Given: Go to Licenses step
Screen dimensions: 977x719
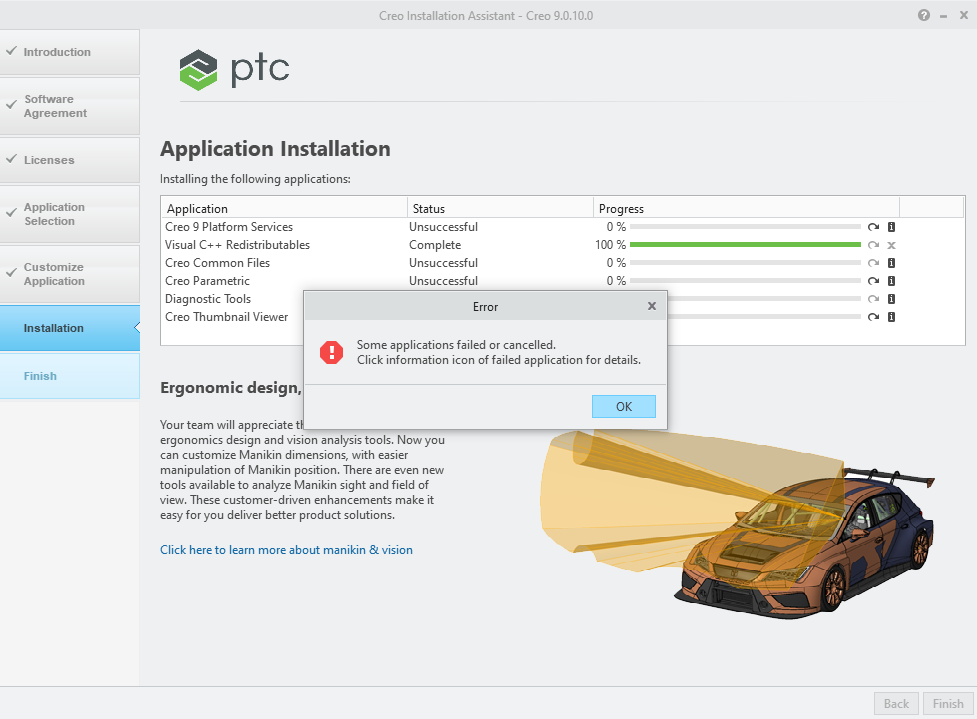Looking at the screenshot, I should point(69,160).
